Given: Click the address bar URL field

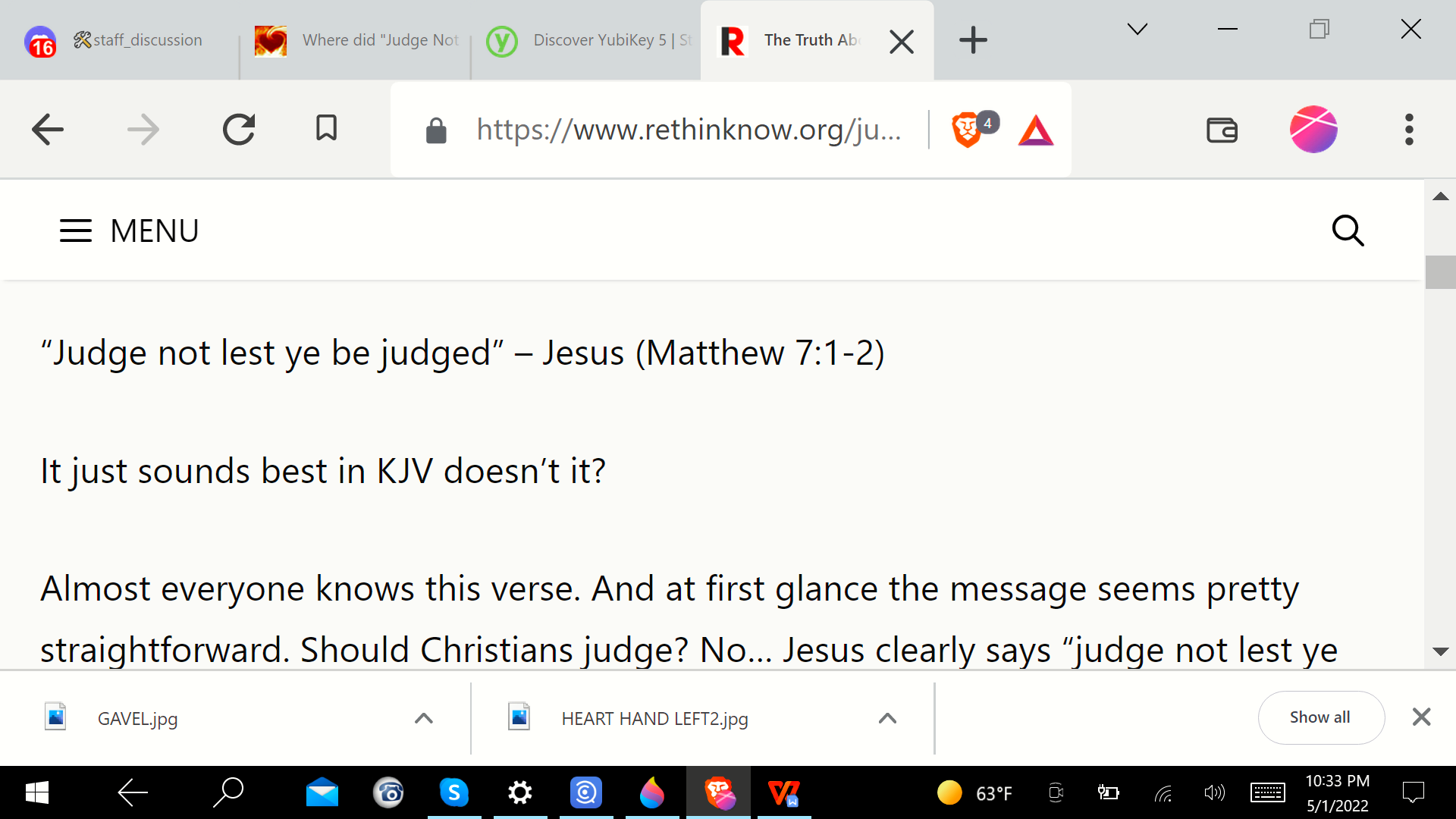Looking at the screenshot, I should 686,130.
